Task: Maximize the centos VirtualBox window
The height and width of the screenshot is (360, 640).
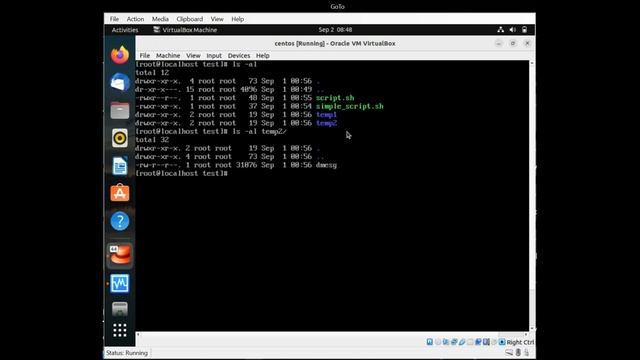Action: 513,43
